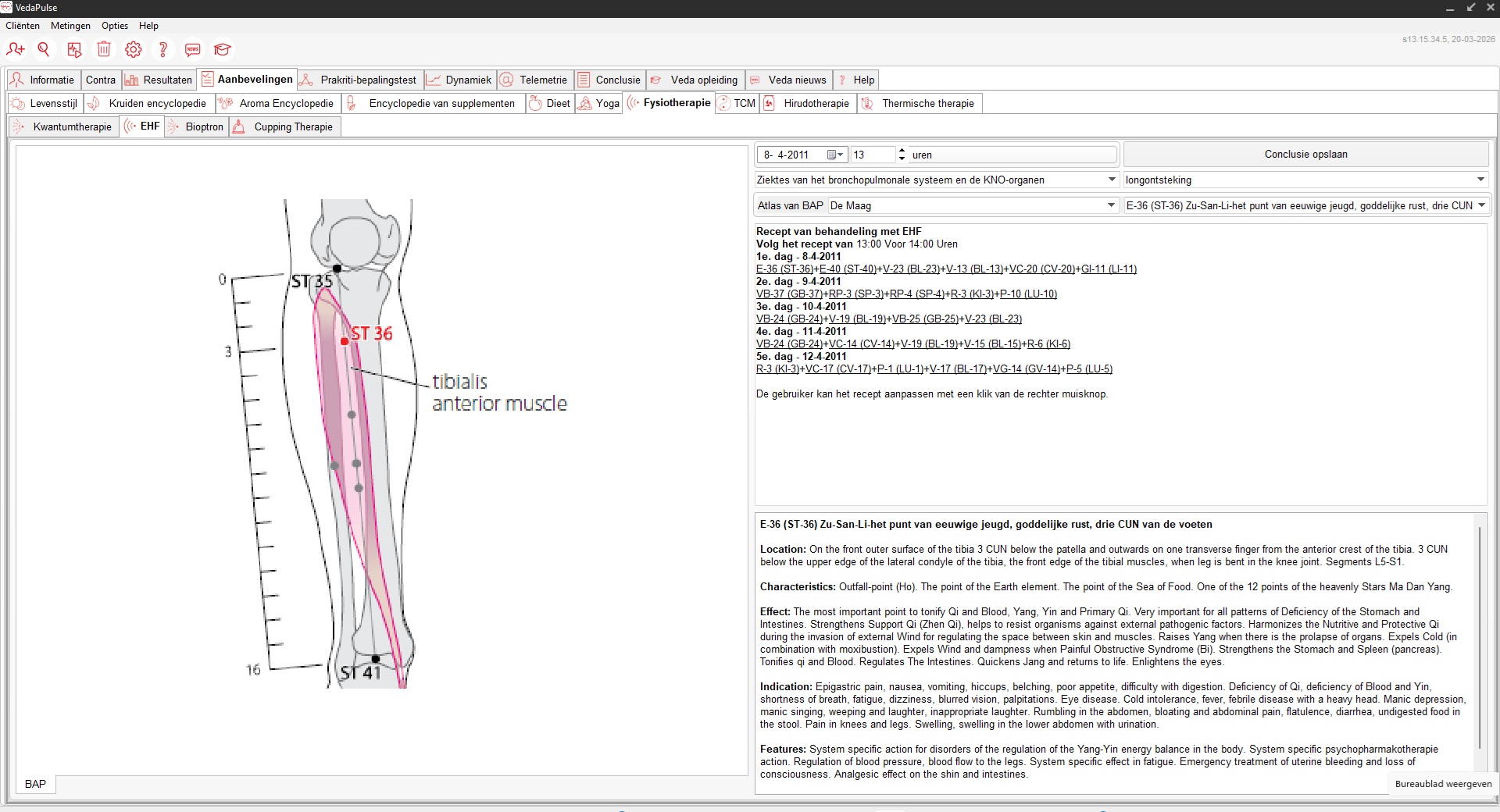Open the date picker calendar dropdown

click(x=835, y=155)
